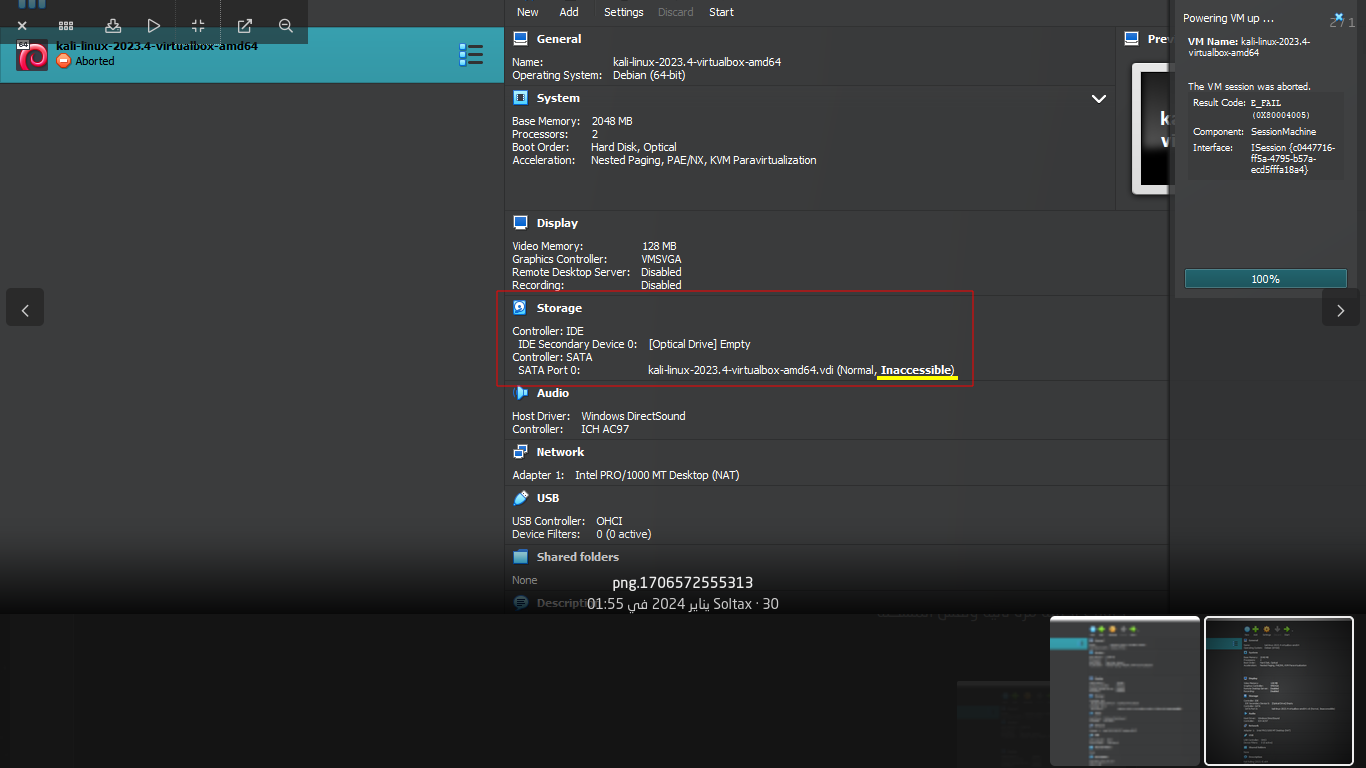Viewport: 1366px width, 768px height.
Task: Click the image filename caption png.1706572555313
Action: point(683,582)
